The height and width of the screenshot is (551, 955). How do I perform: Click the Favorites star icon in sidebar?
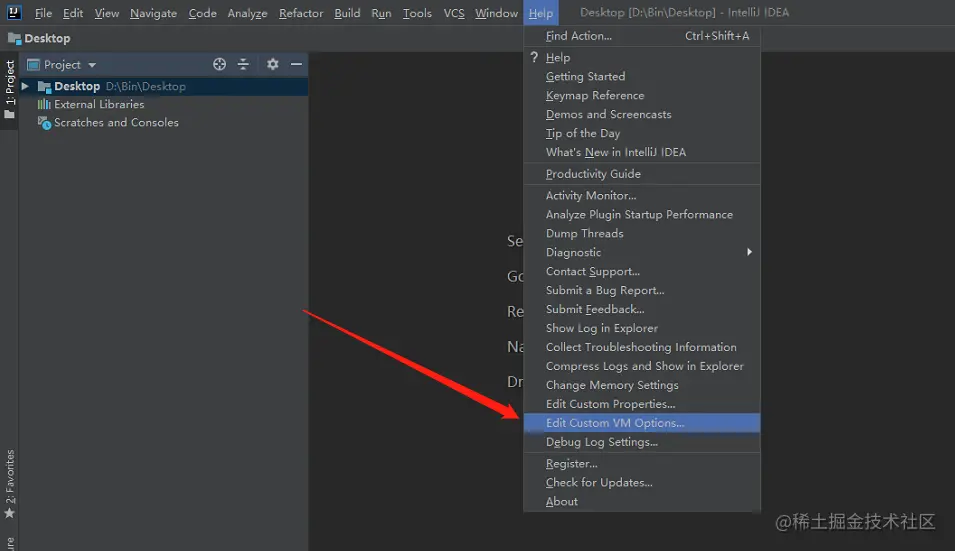9,513
